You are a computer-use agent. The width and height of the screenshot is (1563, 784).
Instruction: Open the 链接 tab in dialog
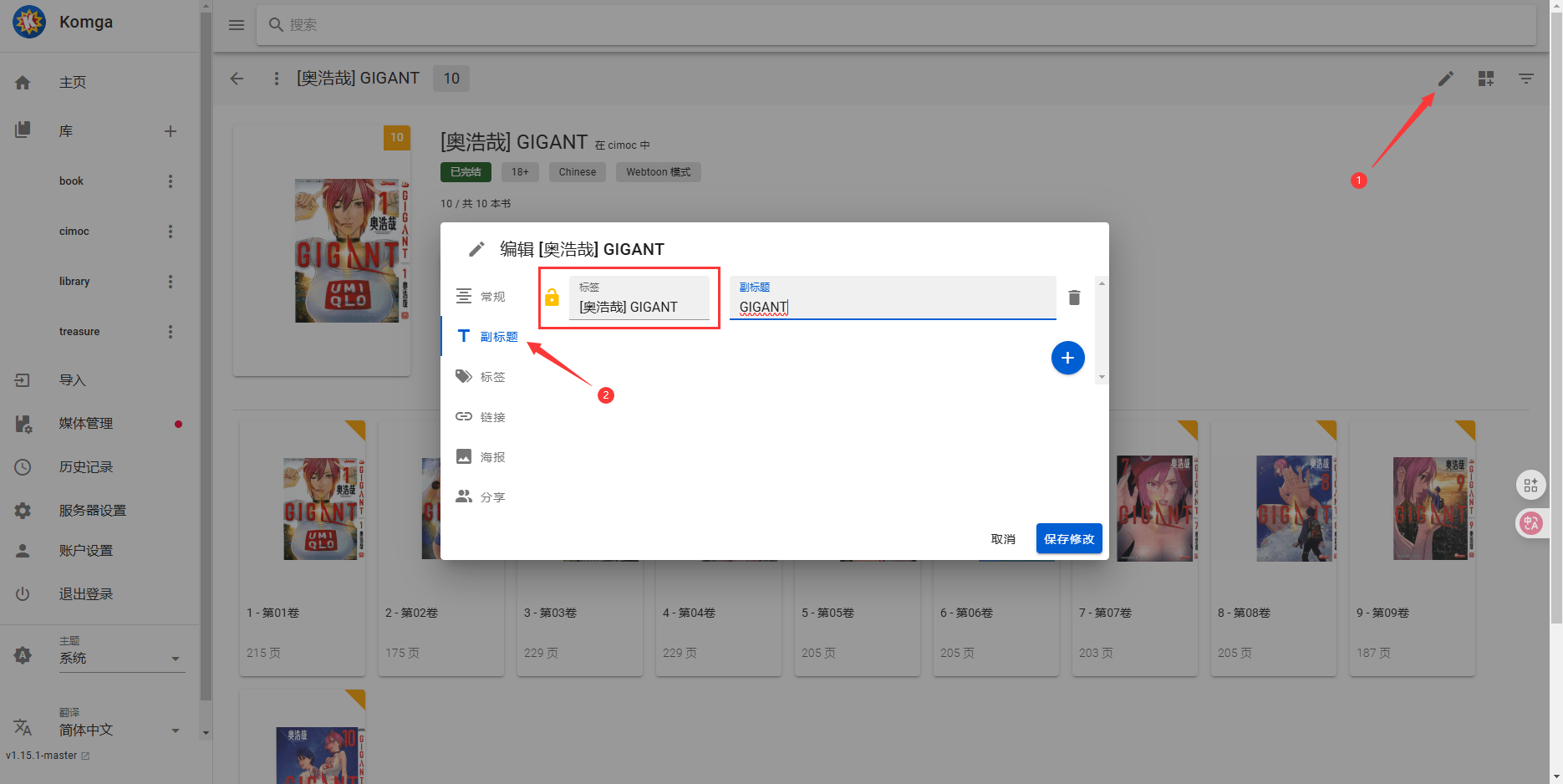491,417
